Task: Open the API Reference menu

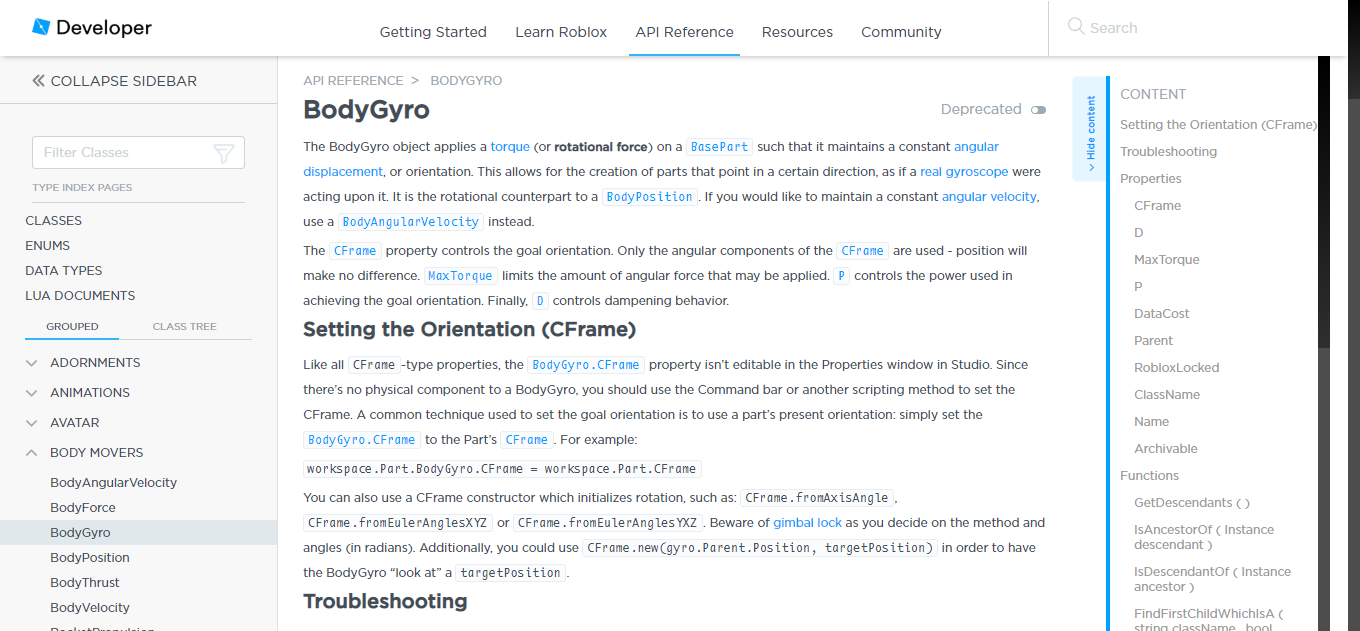Action: click(x=684, y=32)
